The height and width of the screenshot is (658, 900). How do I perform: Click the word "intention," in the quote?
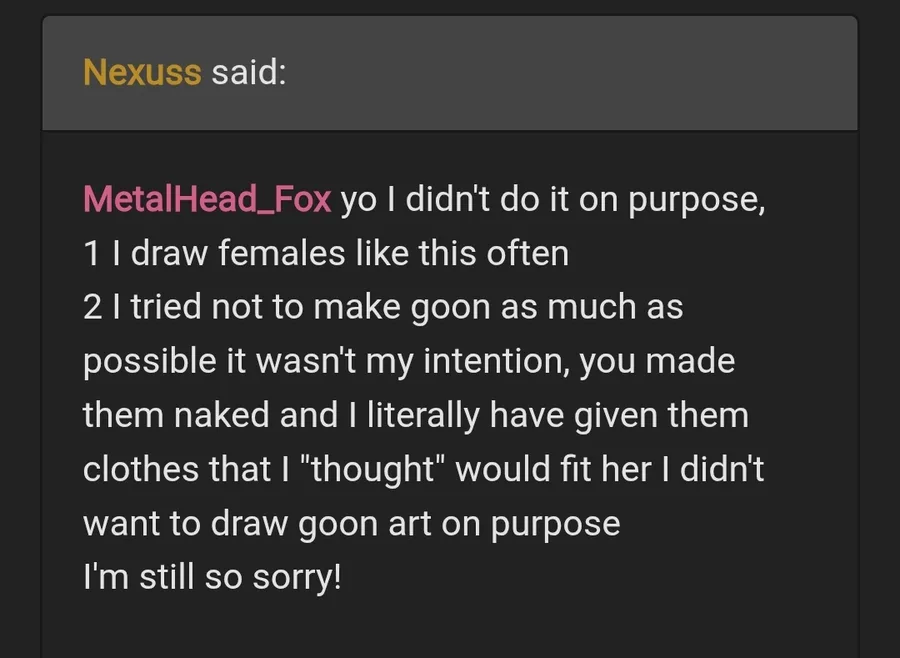pyautogui.click(x=496, y=362)
